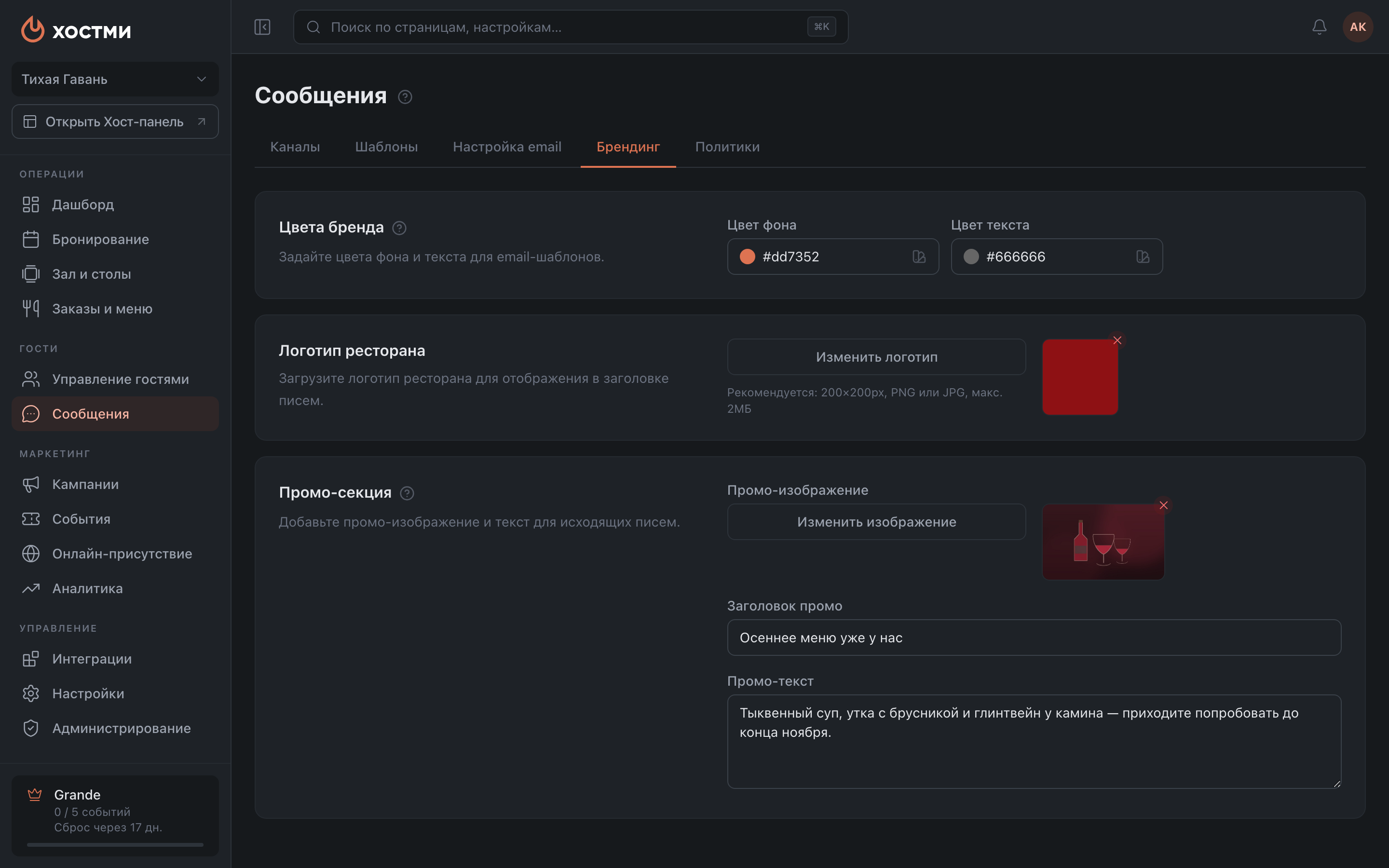
Task: Remove the restaurant logo image
Action: 1117,340
